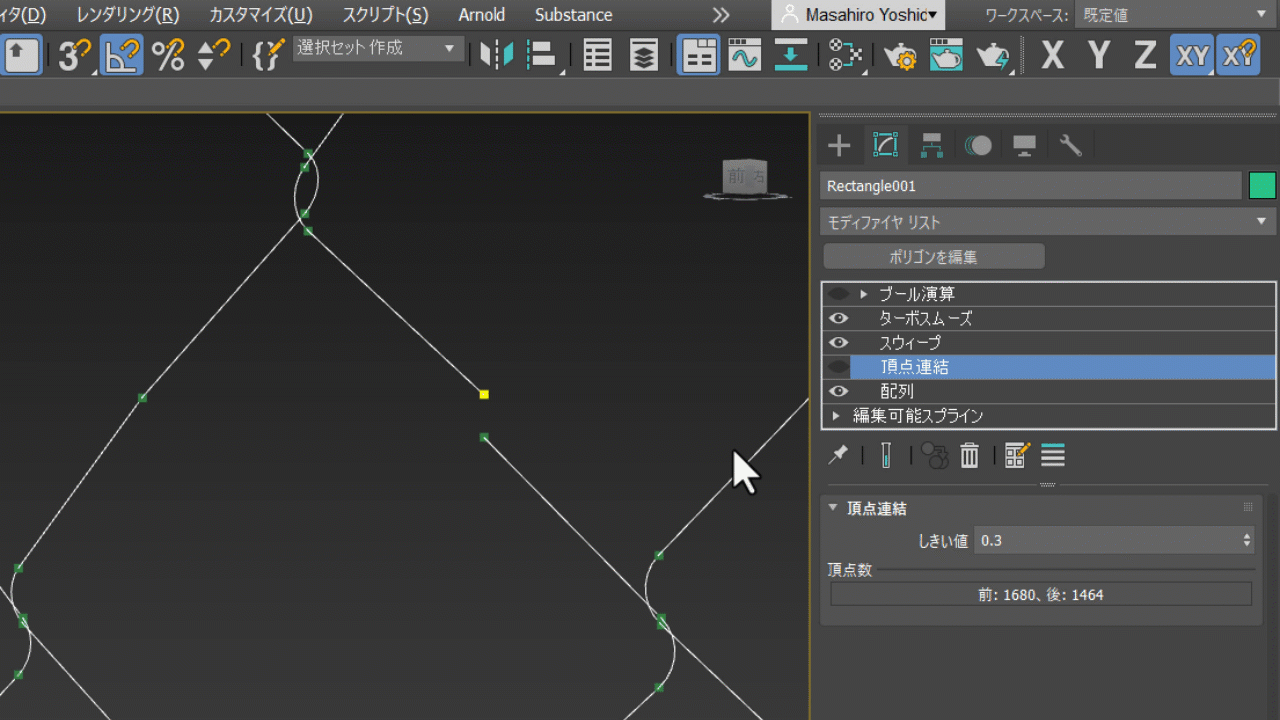Click the しきい値 0.3 value field
1280x720 pixels.
[1107, 540]
